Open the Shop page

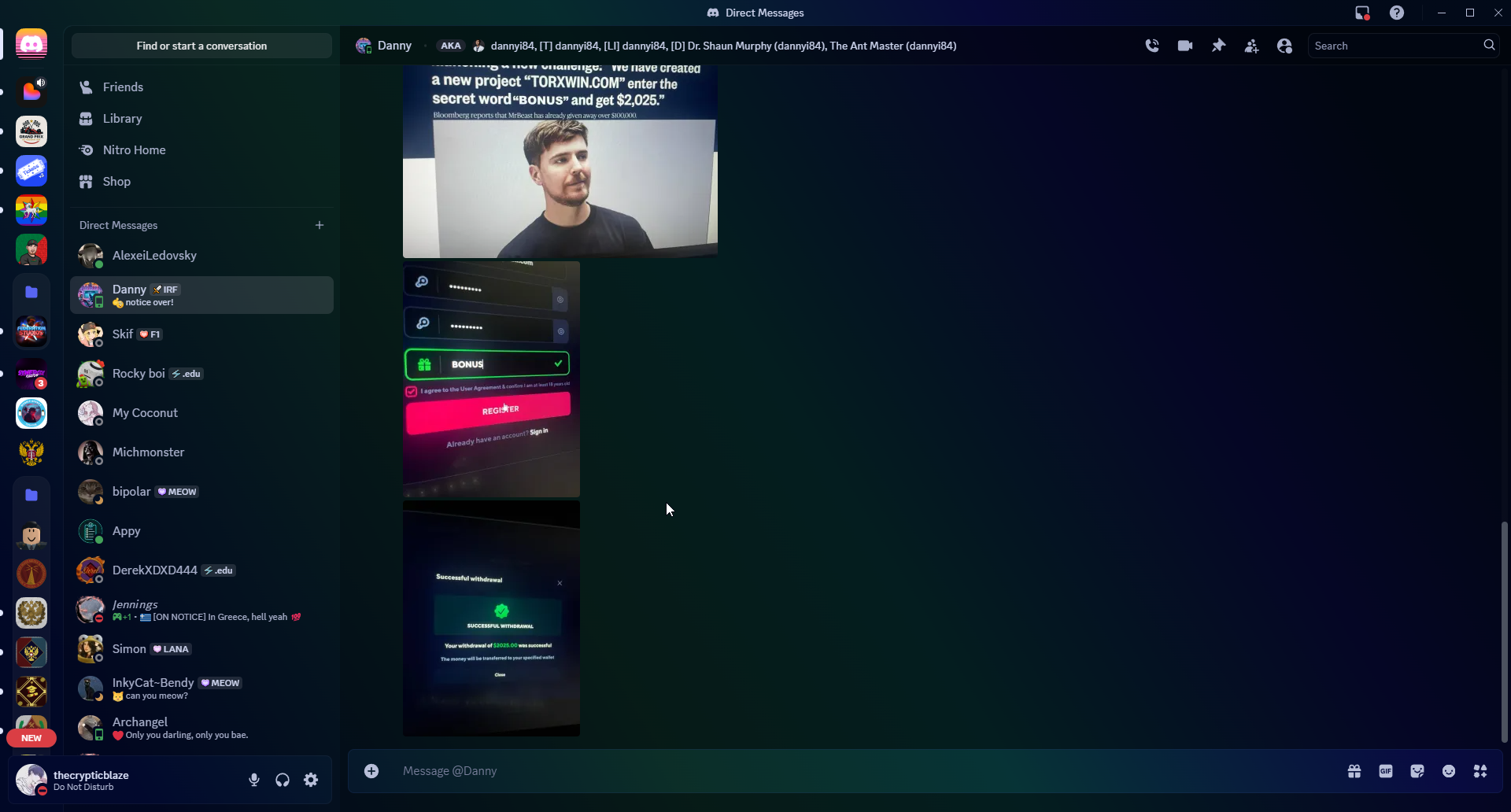click(x=201, y=182)
